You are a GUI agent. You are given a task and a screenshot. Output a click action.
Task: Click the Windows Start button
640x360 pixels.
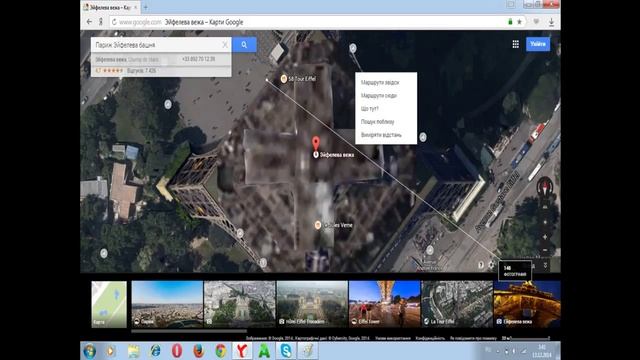[89, 351]
